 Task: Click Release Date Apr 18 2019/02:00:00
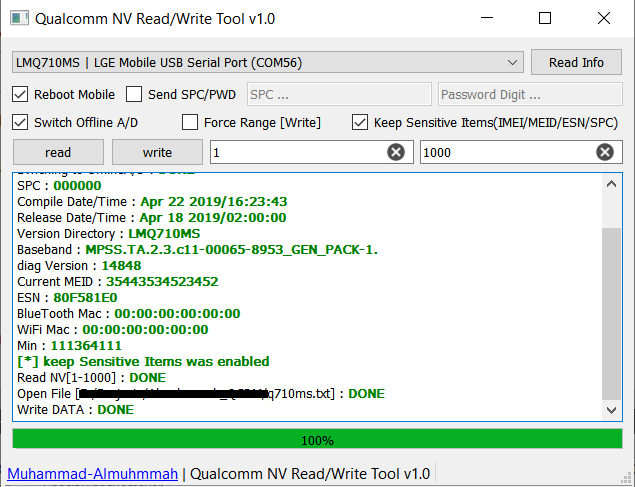[x=213, y=217]
